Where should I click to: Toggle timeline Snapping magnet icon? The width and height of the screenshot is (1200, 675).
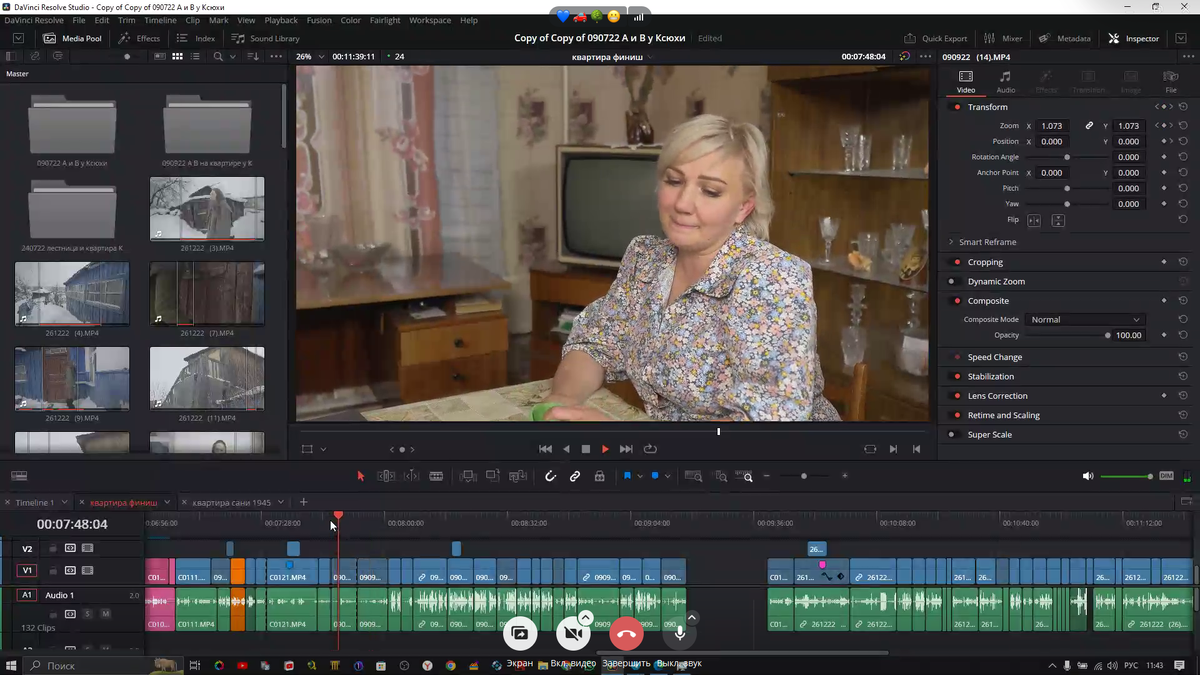tap(550, 476)
